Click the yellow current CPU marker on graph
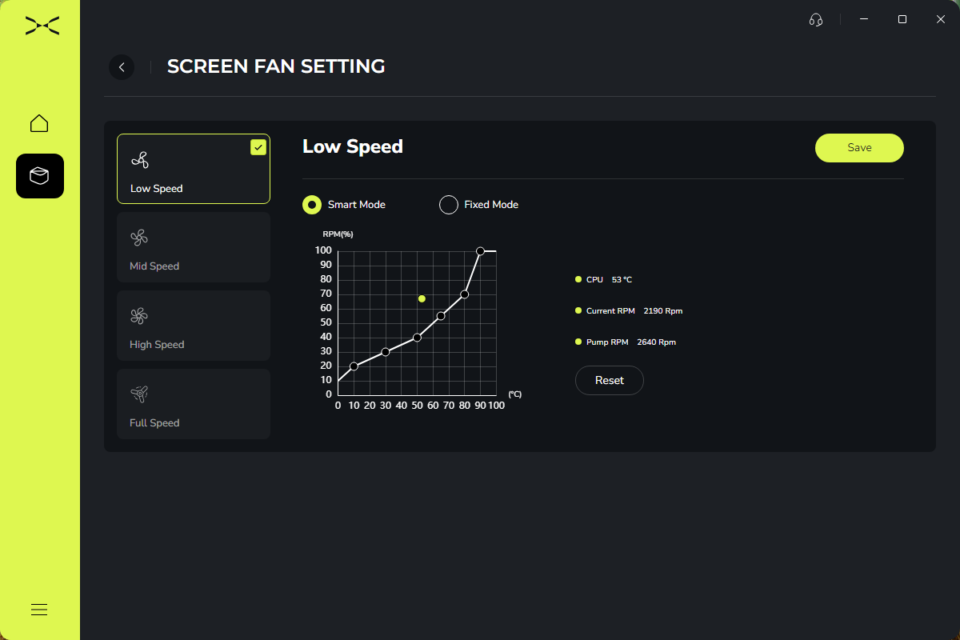 coord(422,299)
